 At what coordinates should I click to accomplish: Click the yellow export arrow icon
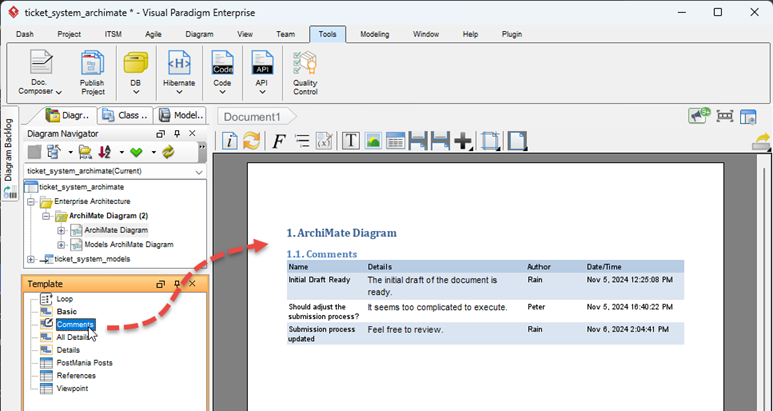tap(761, 141)
